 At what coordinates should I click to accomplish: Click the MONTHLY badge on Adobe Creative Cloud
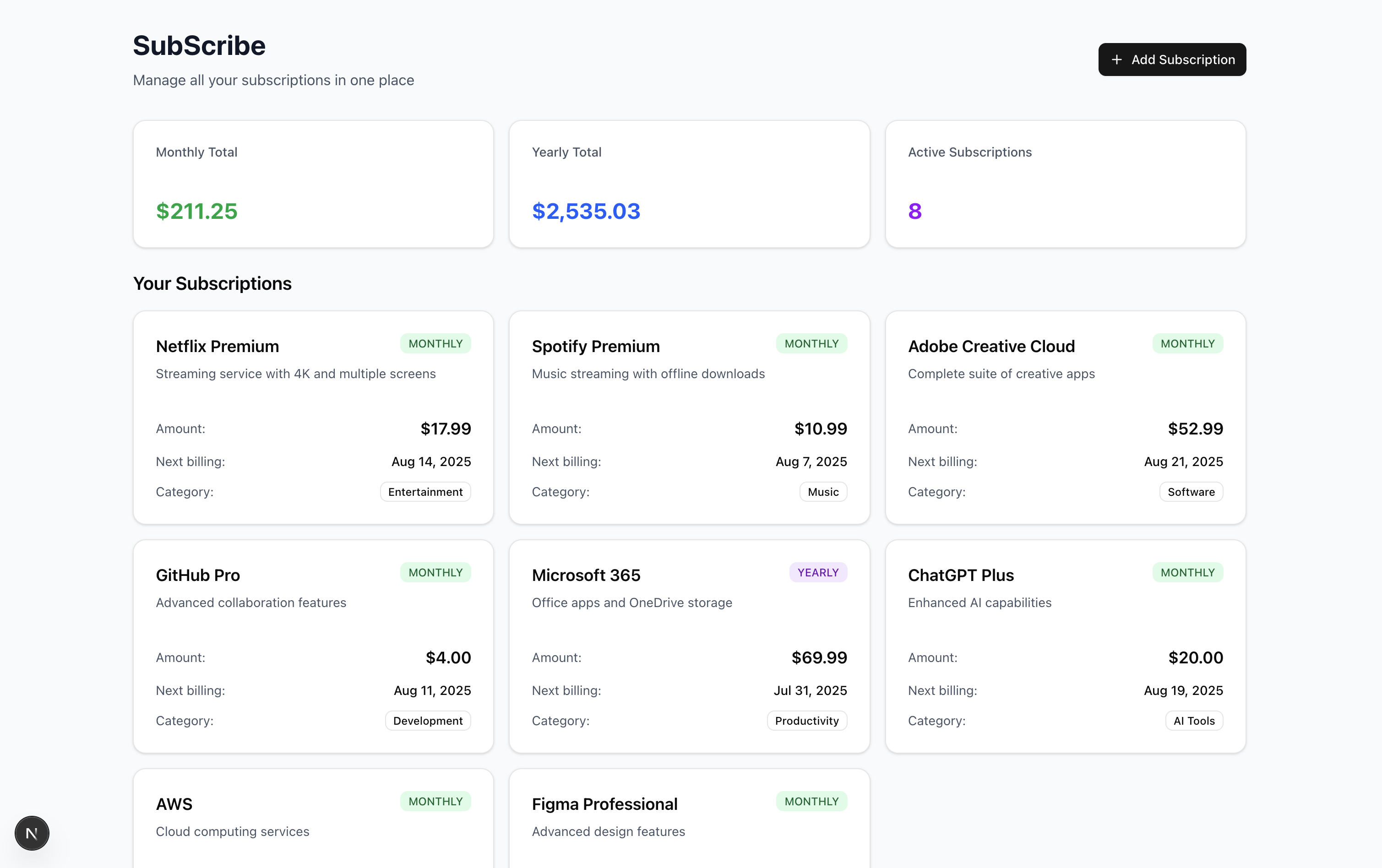tap(1187, 344)
